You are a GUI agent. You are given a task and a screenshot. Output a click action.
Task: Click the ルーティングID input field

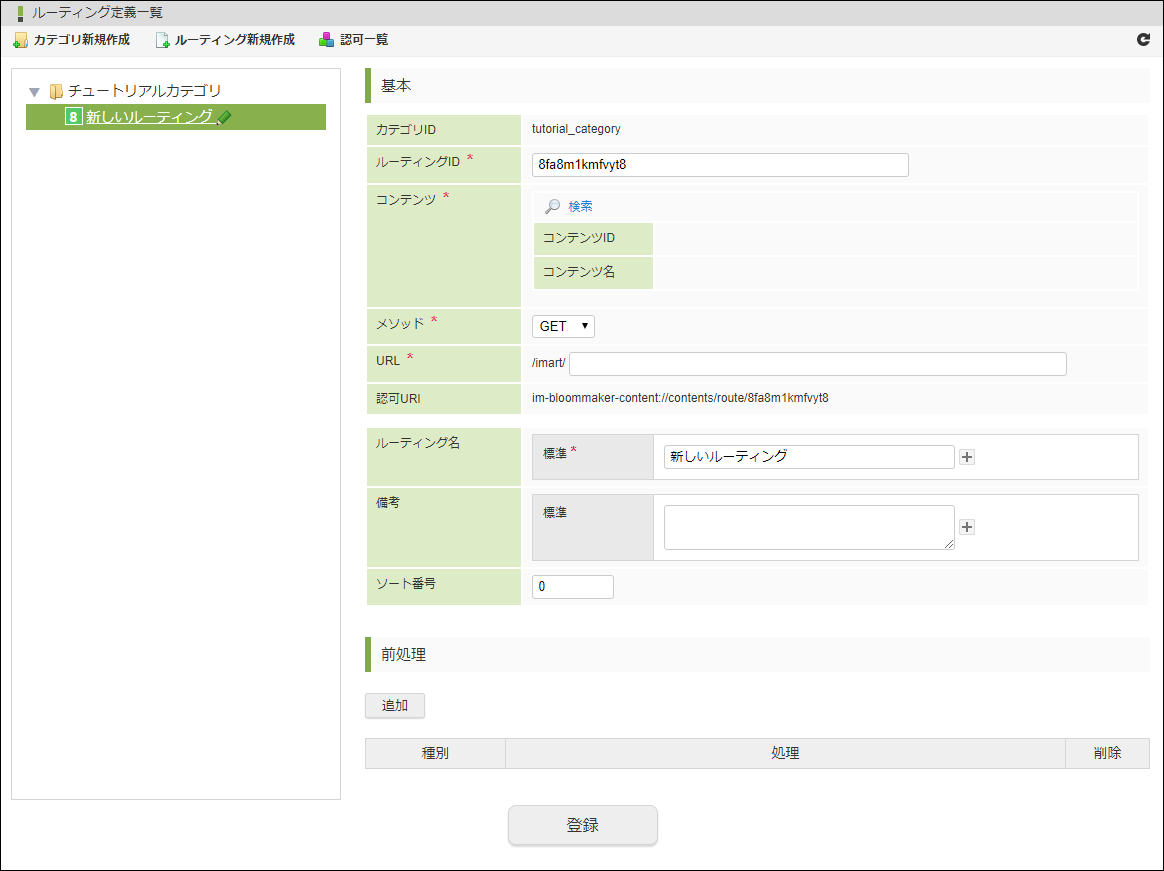click(x=720, y=165)
